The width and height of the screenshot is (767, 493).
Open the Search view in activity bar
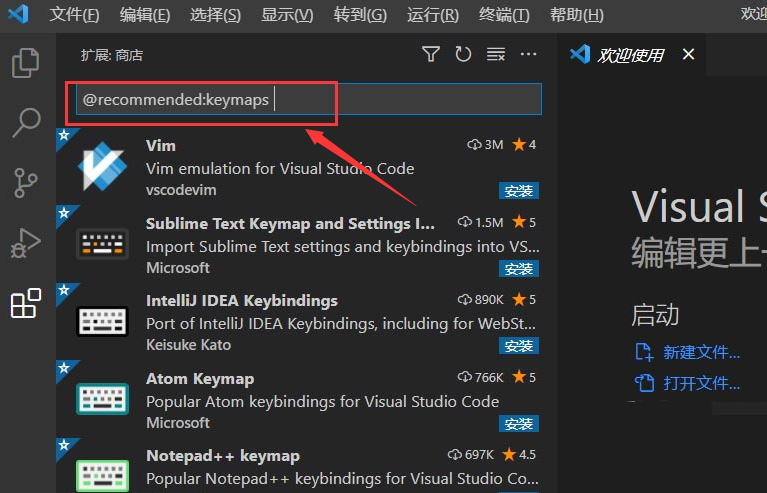point(25,123)
